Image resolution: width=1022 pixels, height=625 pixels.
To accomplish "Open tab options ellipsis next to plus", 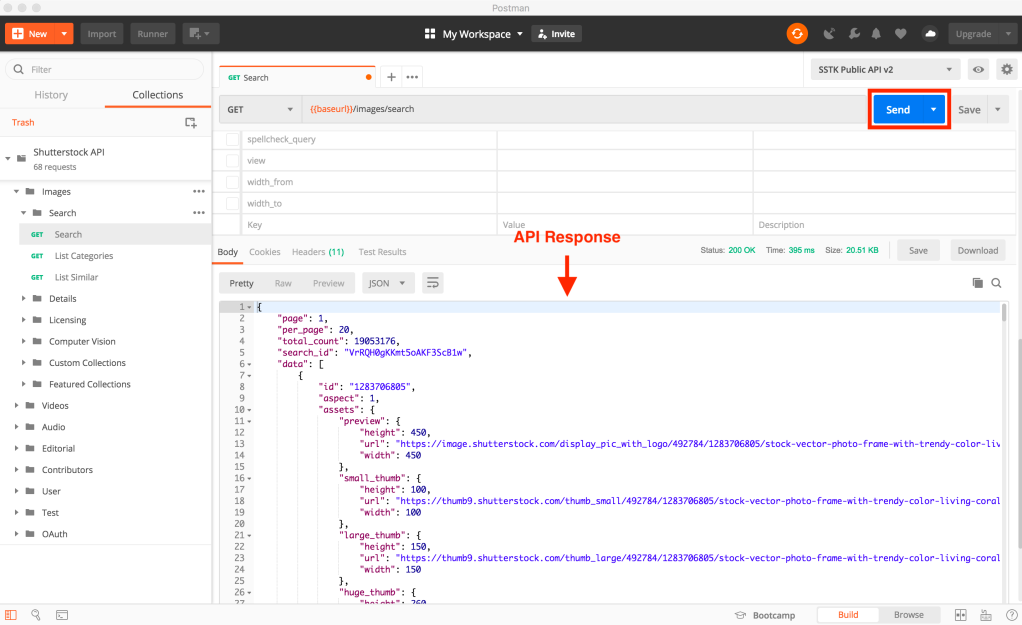I will (x=412, y=77).
